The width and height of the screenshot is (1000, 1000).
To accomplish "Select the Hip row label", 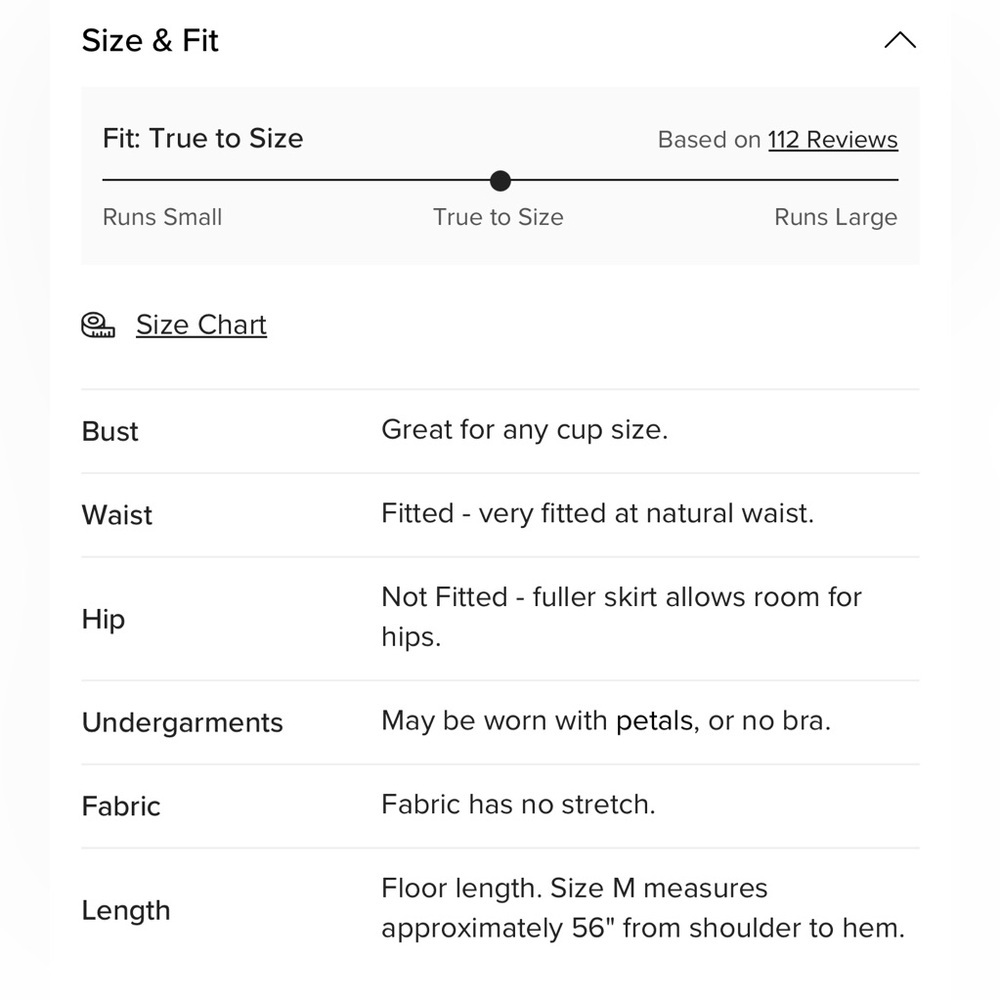I will 103,619.
